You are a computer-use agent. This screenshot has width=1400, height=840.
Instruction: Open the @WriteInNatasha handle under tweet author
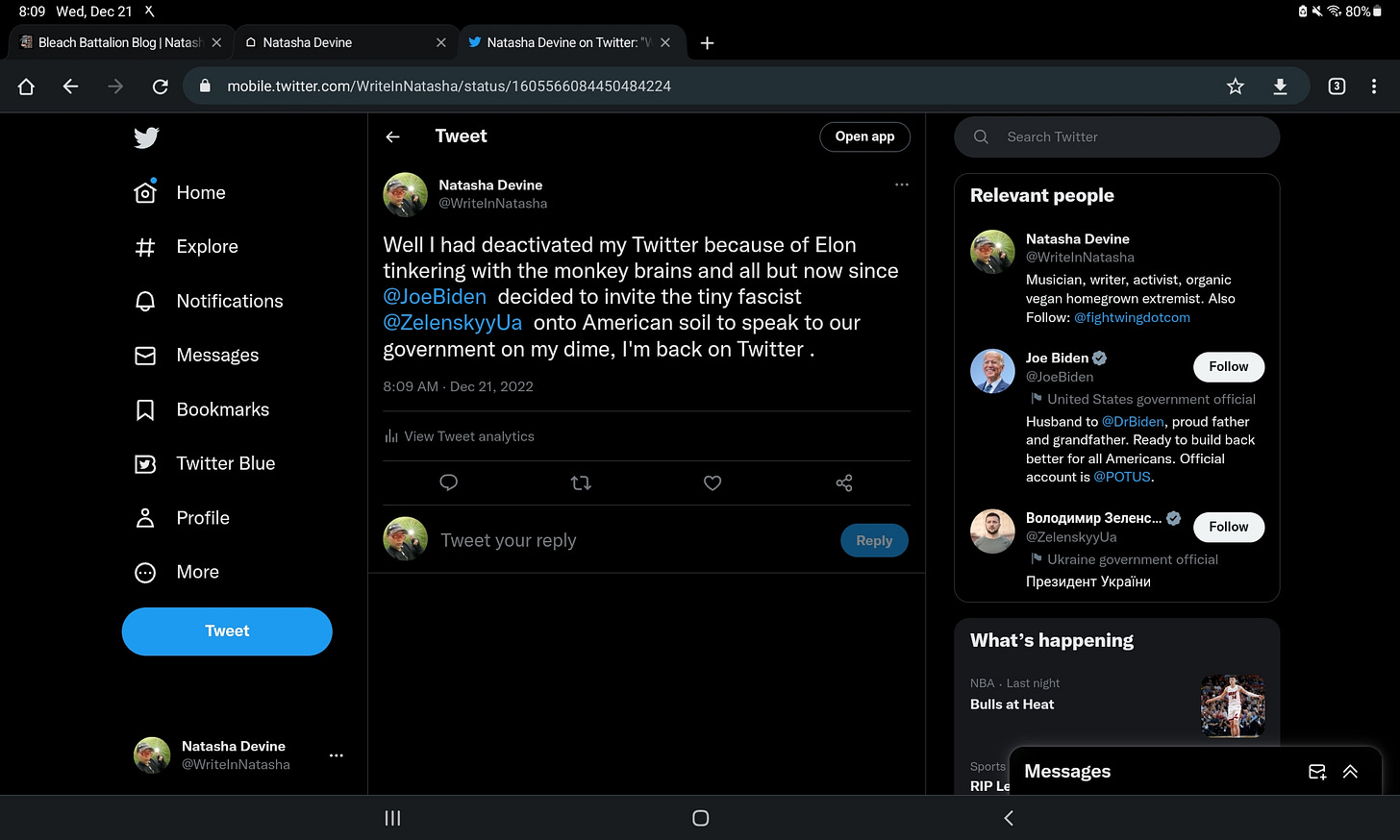(x=493, y=204)
